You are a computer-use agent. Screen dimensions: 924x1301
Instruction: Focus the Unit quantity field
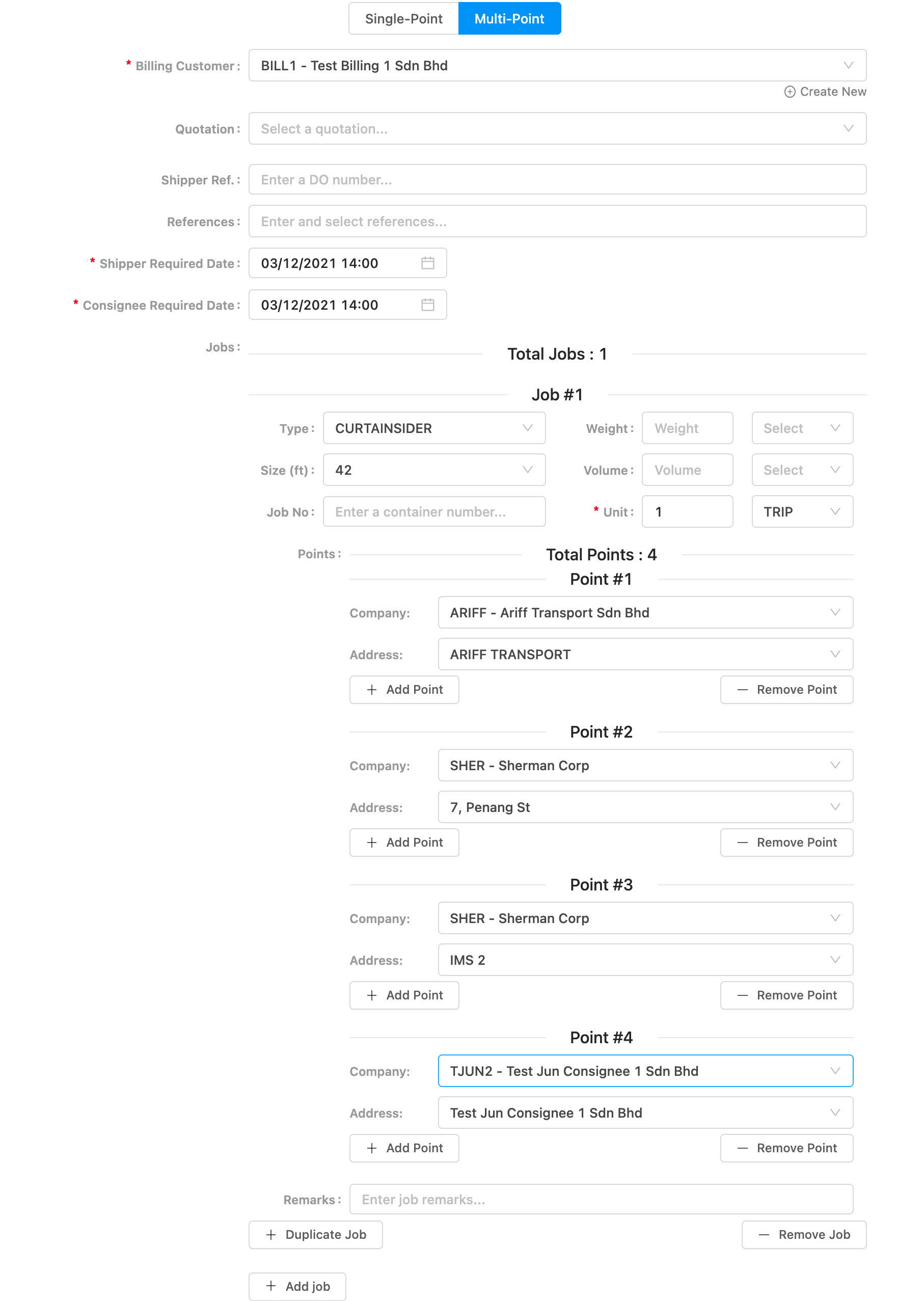tap(687, 512)
